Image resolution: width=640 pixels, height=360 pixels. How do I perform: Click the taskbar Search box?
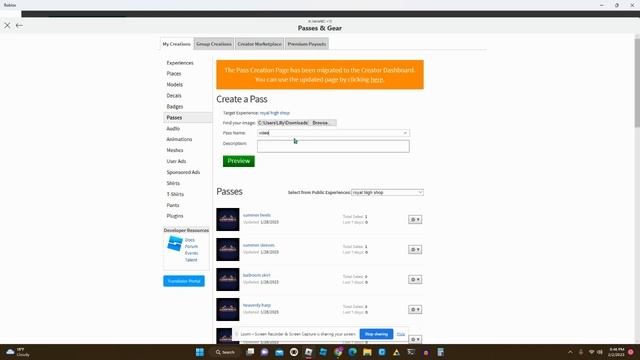point(225,352)
